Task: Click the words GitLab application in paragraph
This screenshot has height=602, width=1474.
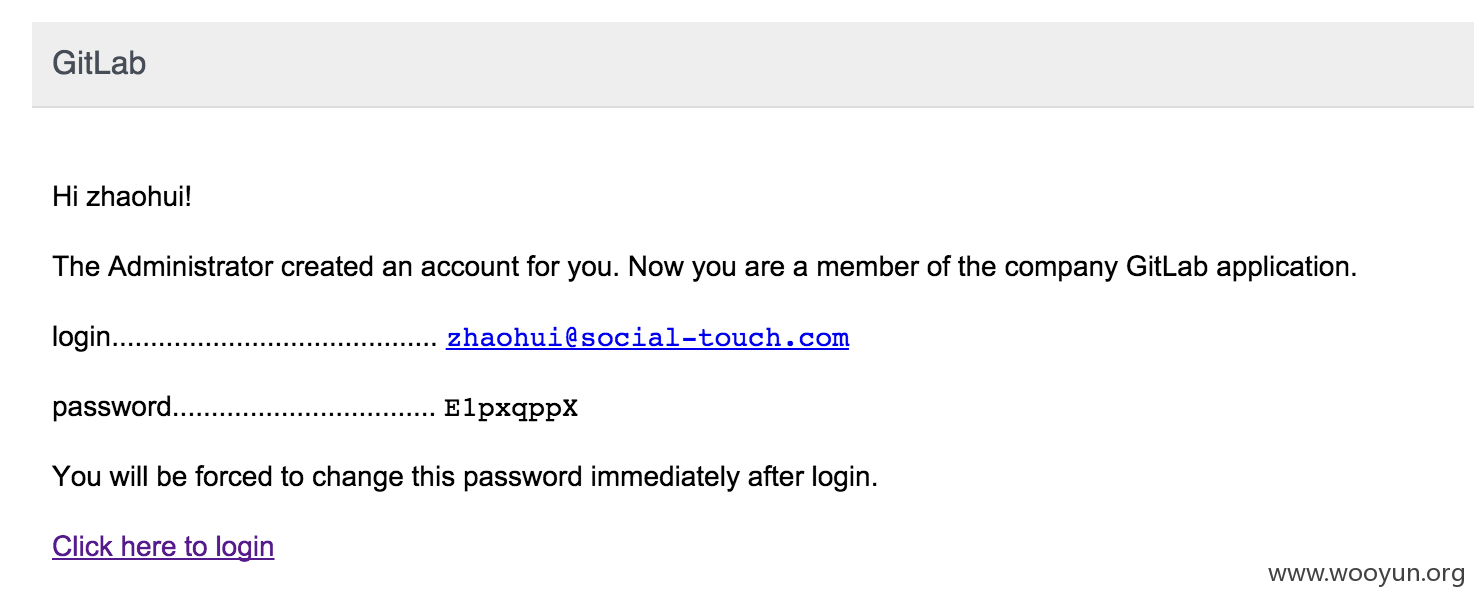Action: tap(1241, 267)
